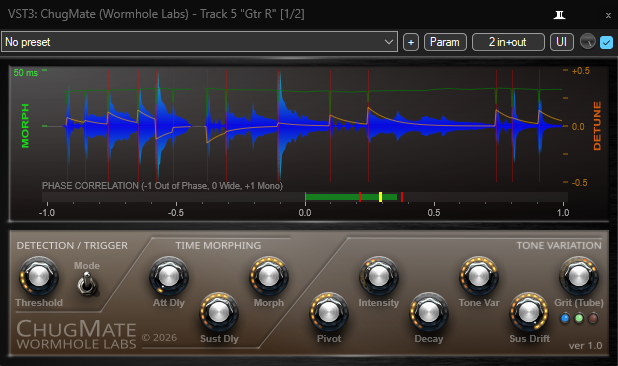The width and height of the screenshot is (618, 366).
Task: Toggle the UI button
Action: (561, 42)
